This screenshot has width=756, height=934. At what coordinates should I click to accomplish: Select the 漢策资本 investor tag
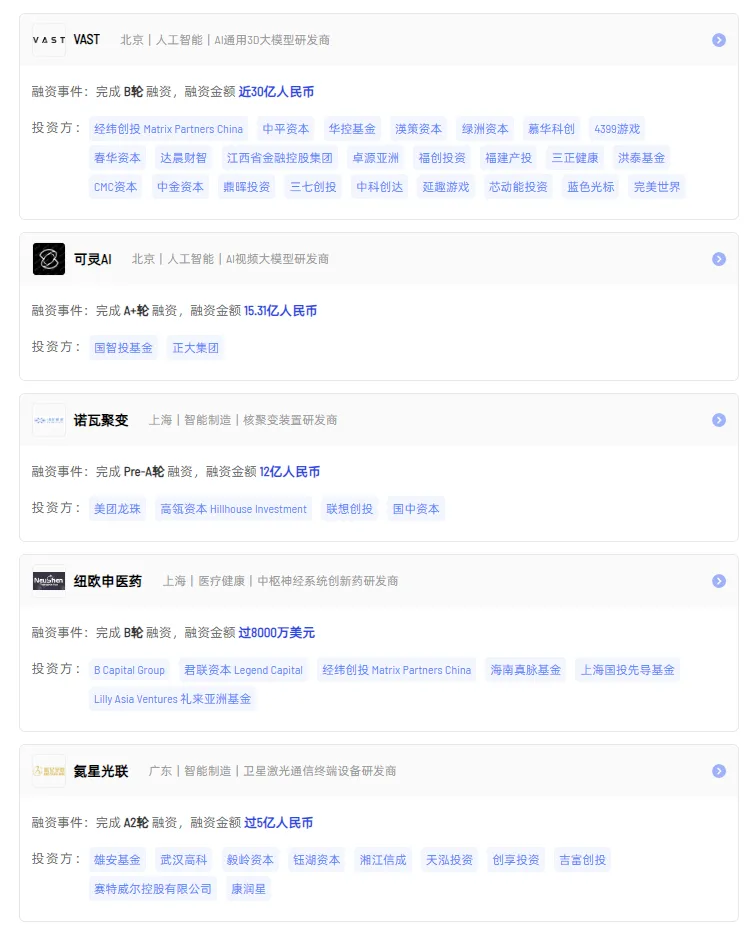click(x=419, y=129)
